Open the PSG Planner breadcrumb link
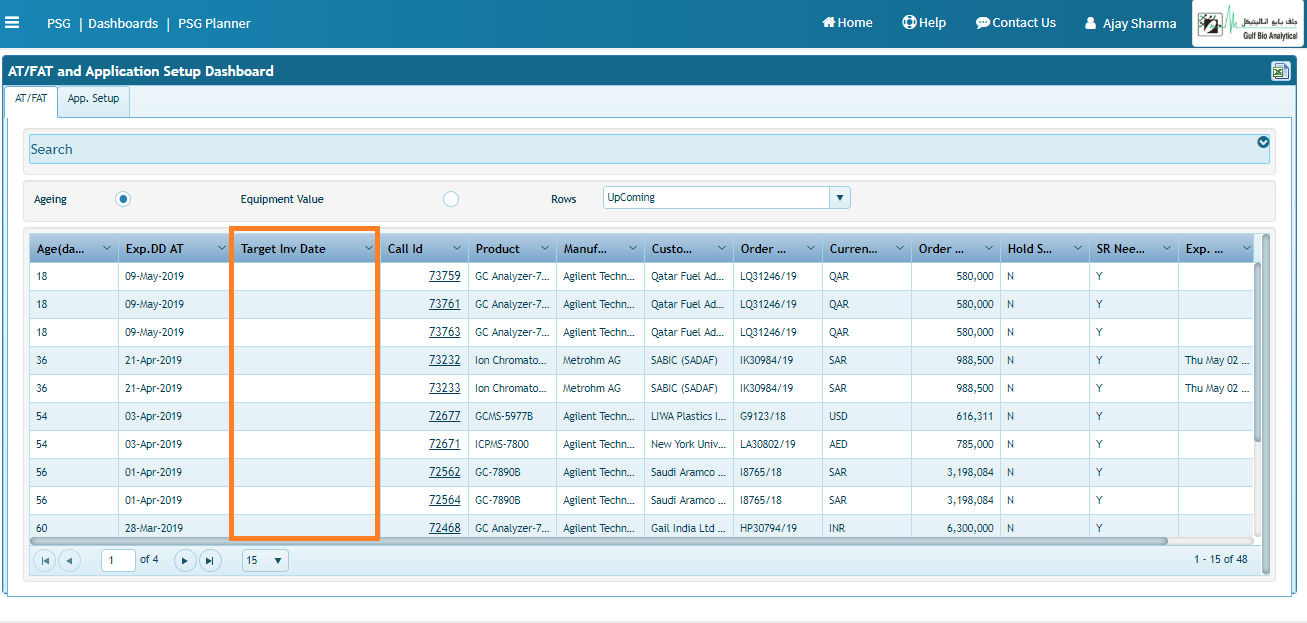 (x=214, y=23)
